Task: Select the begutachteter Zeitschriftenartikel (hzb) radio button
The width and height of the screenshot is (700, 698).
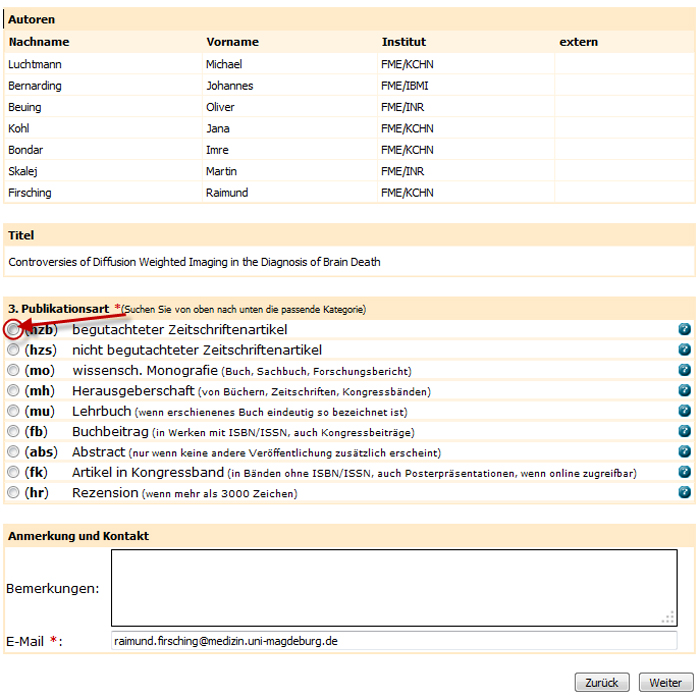Action: tap(13, 329)
